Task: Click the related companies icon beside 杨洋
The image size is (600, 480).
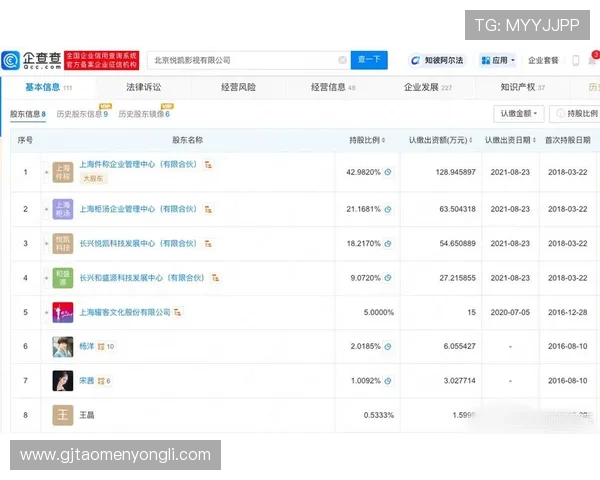Action: [106, 346]
